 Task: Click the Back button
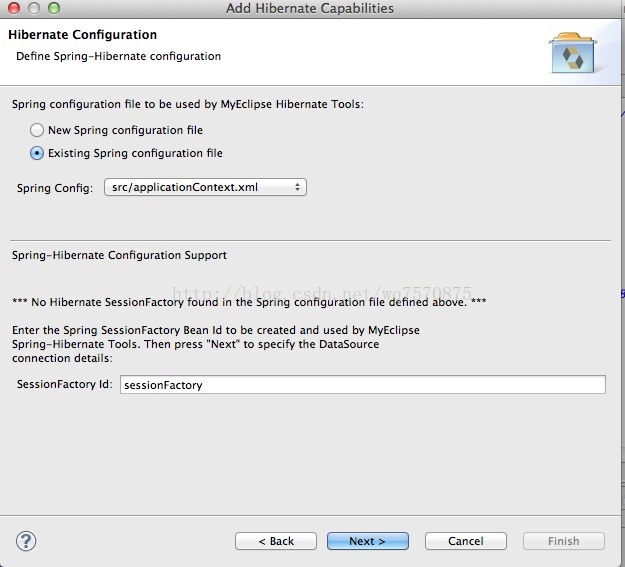click(x=276, y=541)
